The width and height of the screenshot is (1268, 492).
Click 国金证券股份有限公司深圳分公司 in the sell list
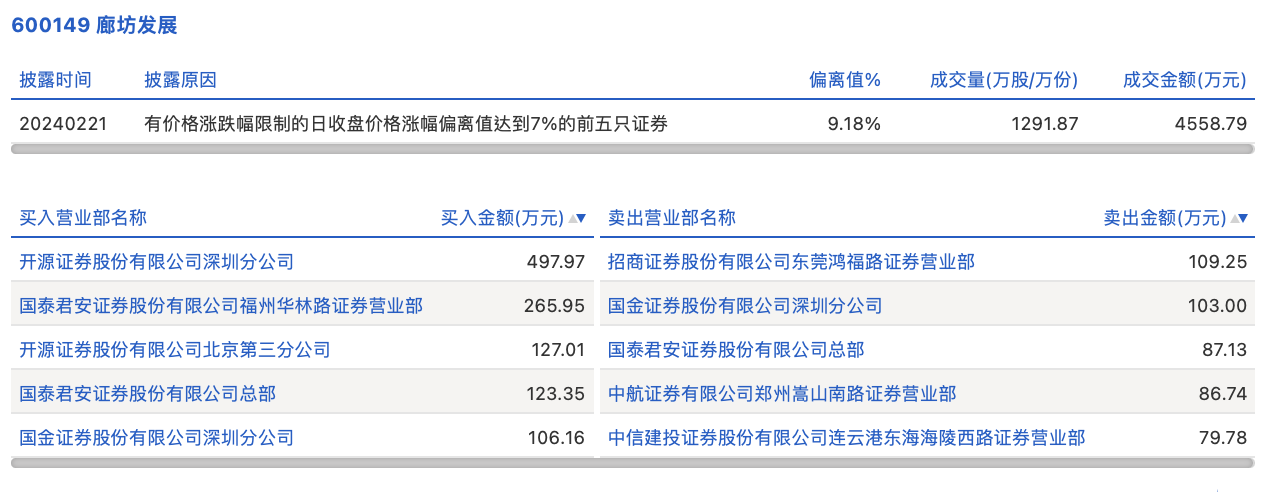tap(745, 306)
